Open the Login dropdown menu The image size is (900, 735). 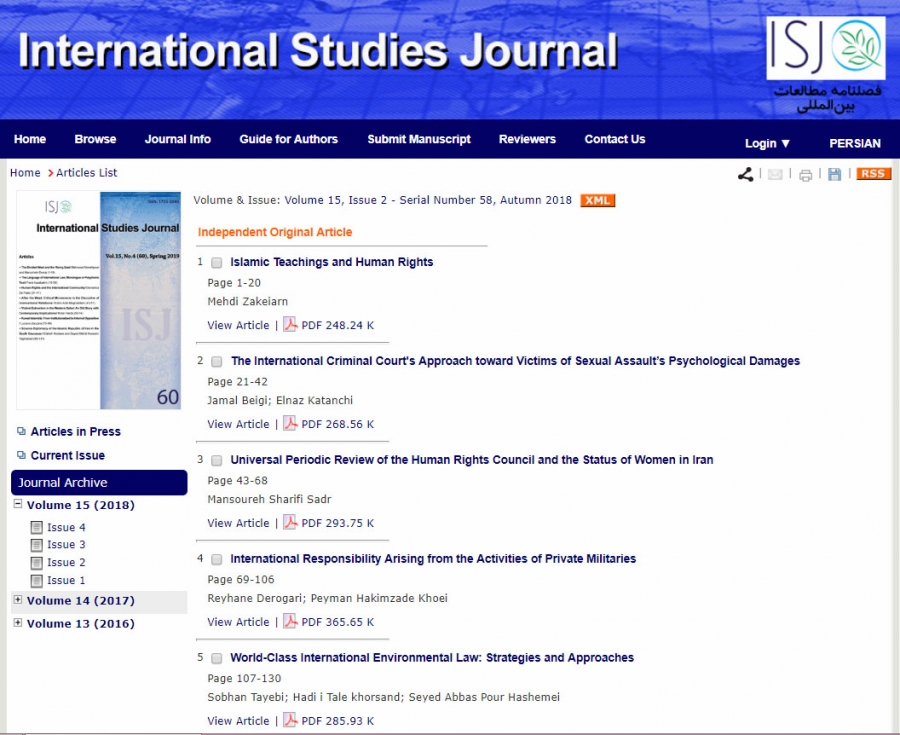(x=767, y=143)
